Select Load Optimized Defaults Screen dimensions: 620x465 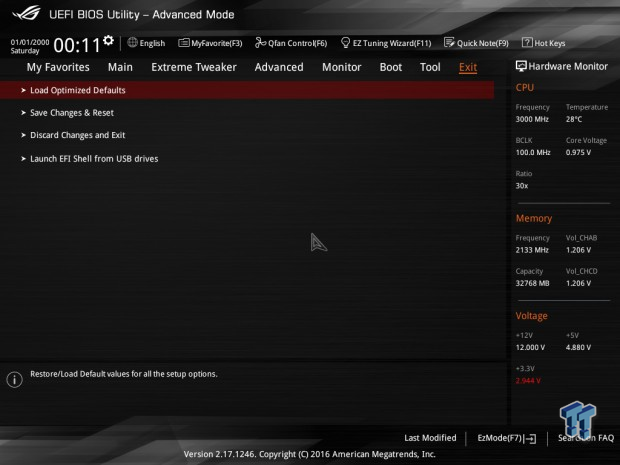247,90
